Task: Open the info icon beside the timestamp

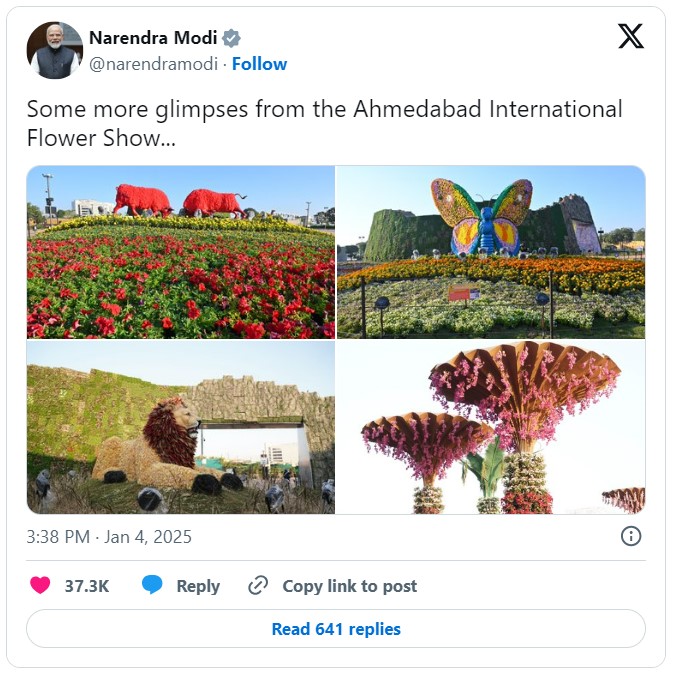Action: (x=631, y=537)
